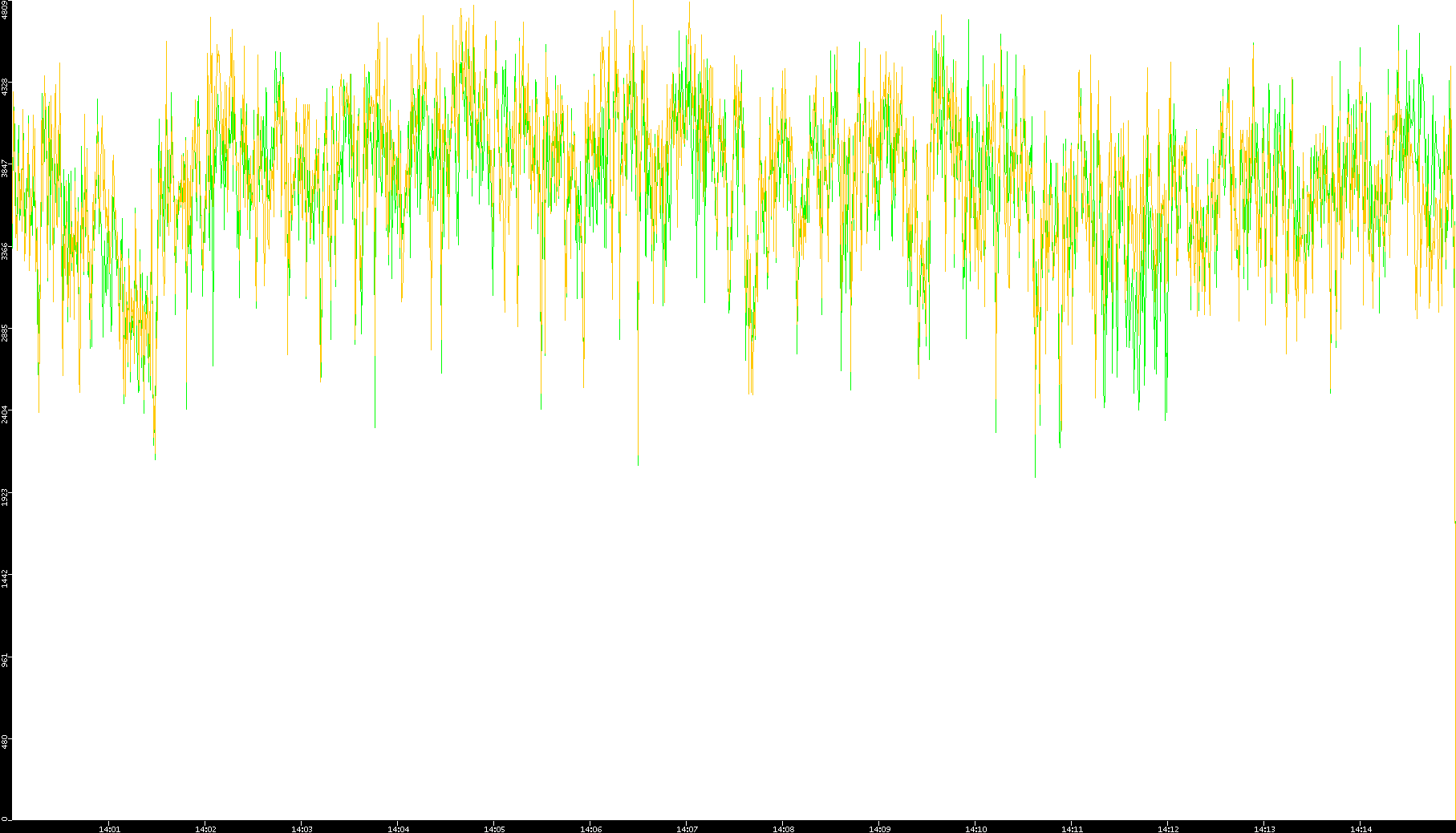Screen dimensions: 1456x833
Task: Select the 14:07 time label
Action: click(x=687, y=829)
